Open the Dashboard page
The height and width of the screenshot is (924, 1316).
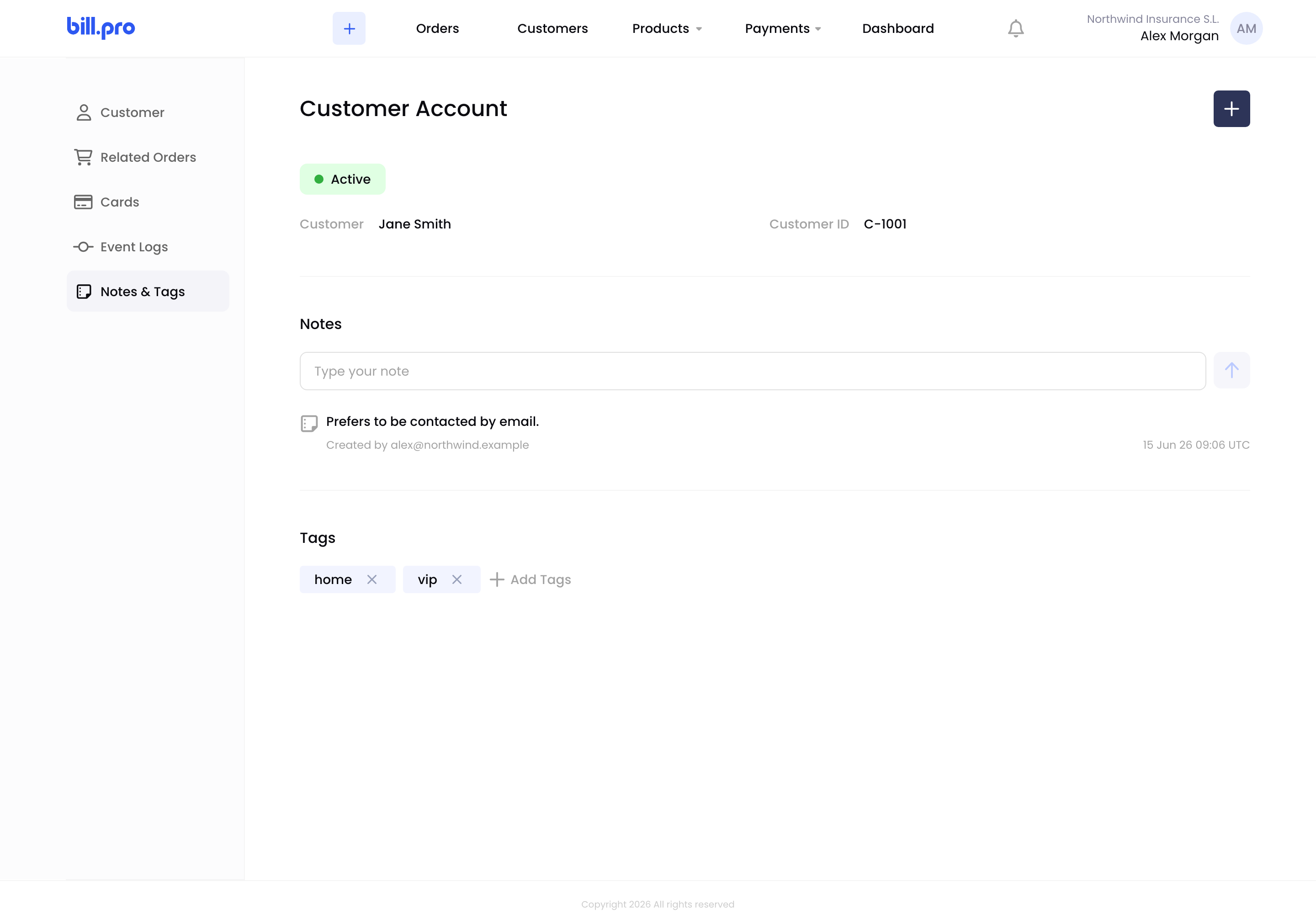pyautogui.click(x=898, y=29)
